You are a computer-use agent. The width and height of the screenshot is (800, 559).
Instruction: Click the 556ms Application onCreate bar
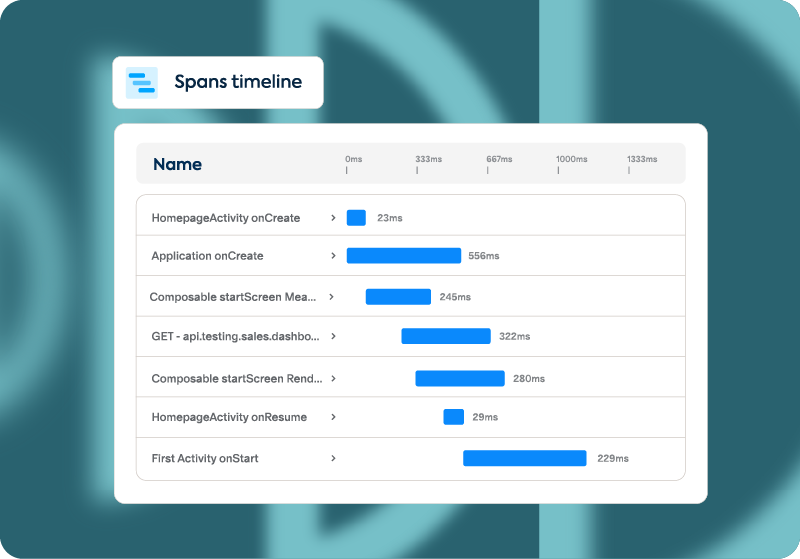(404, 256)
